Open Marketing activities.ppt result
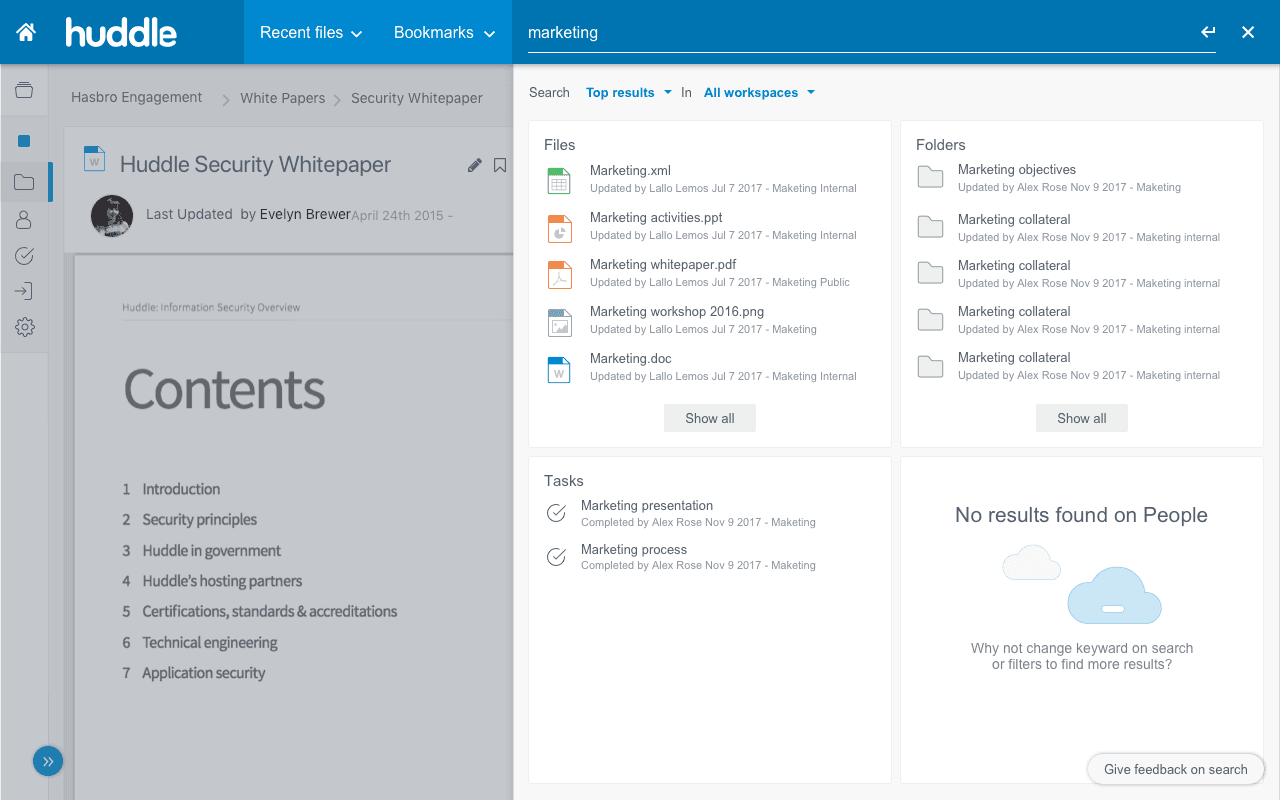 [x=656, y=217]
